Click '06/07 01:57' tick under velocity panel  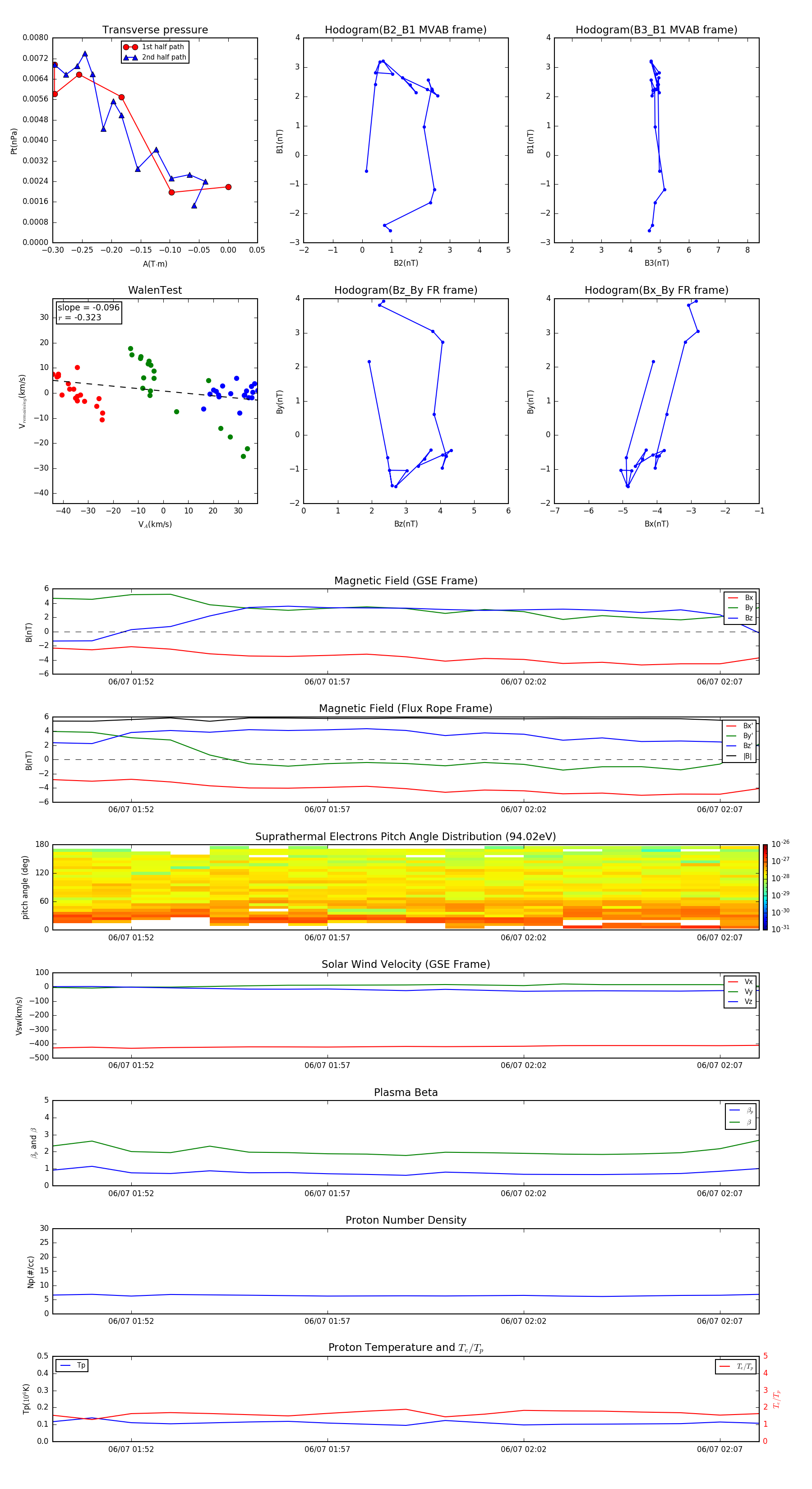(327, 1065)
